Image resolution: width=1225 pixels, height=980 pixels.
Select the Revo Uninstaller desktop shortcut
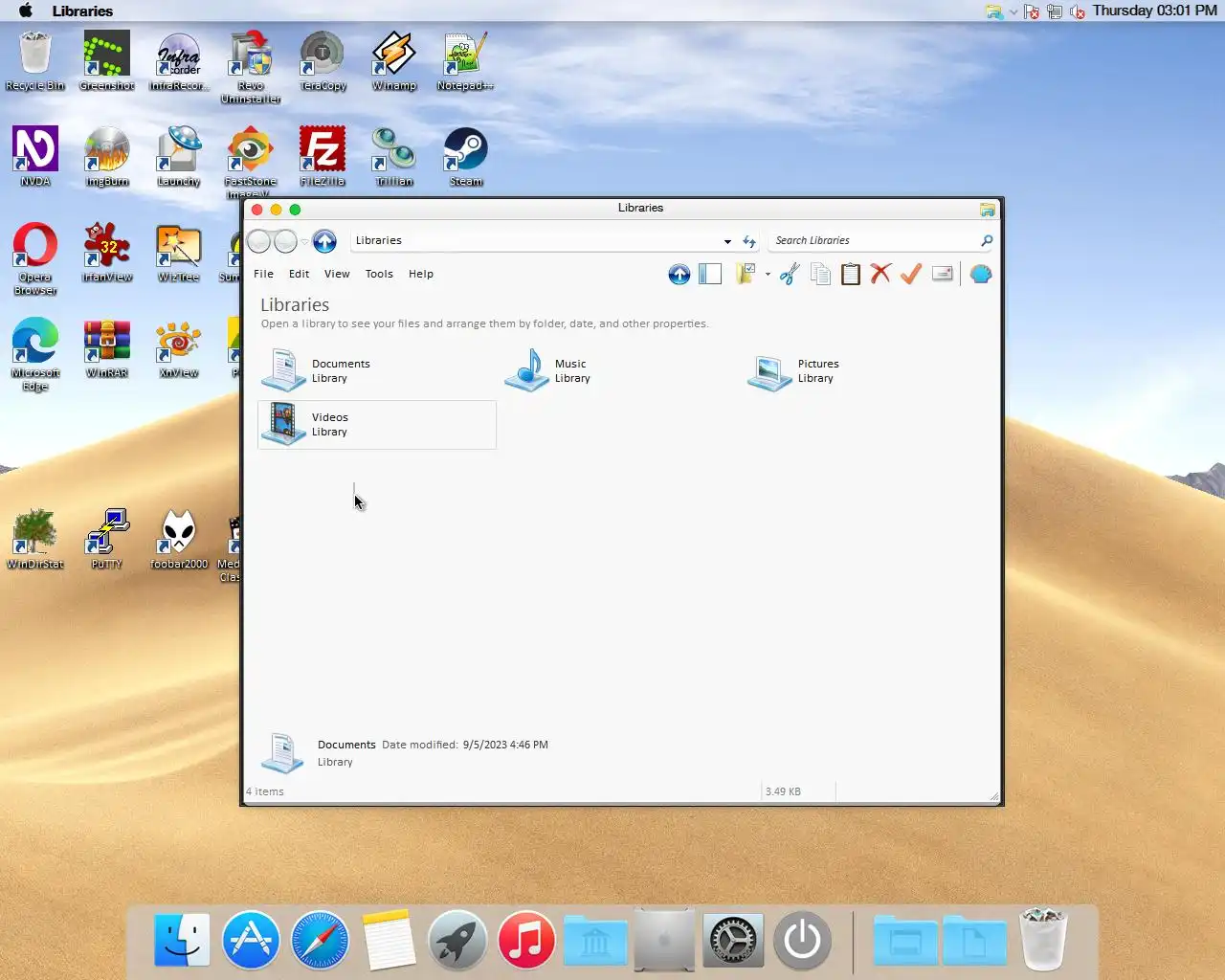[x=251, y=67]
